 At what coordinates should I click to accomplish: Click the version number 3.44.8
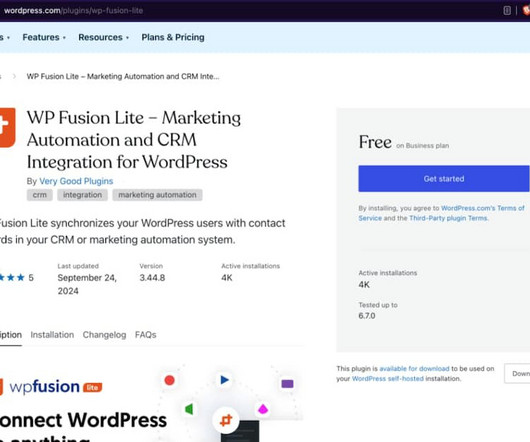click(152, 278)
